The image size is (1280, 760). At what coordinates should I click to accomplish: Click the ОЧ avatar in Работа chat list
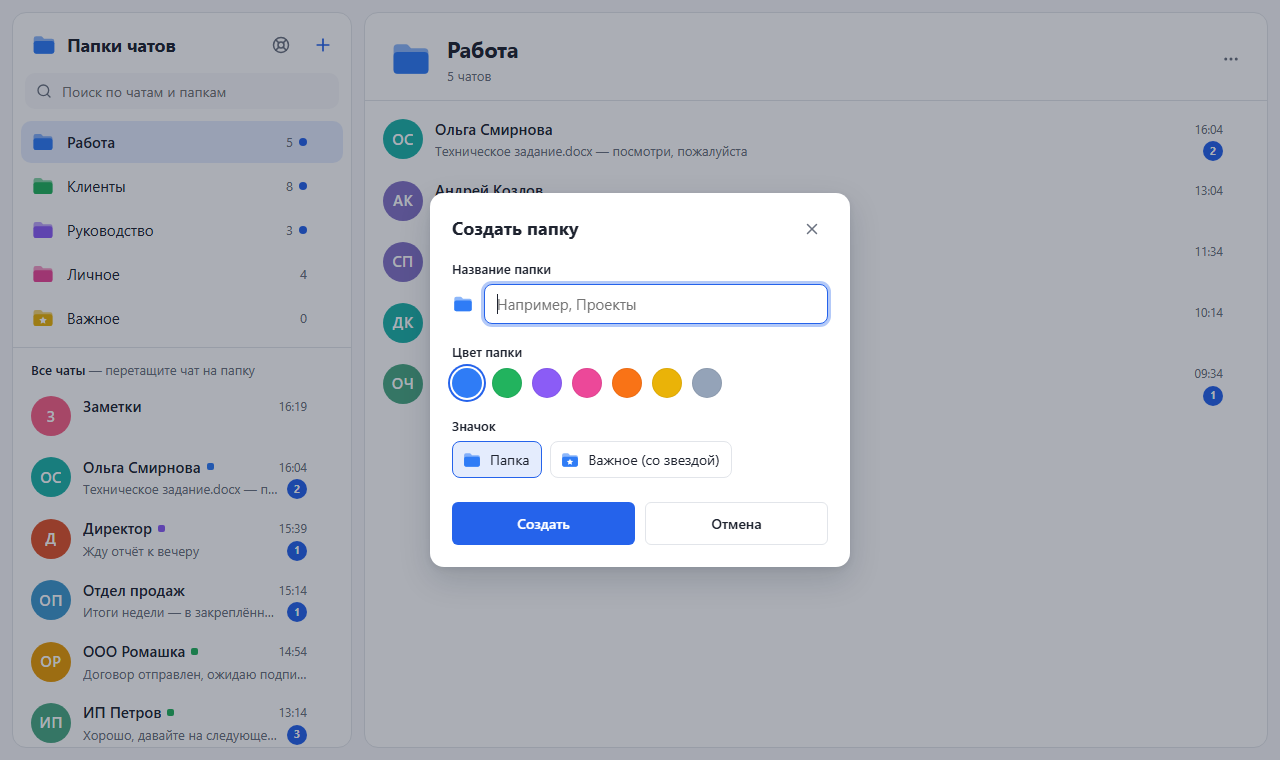coord(403,384)
